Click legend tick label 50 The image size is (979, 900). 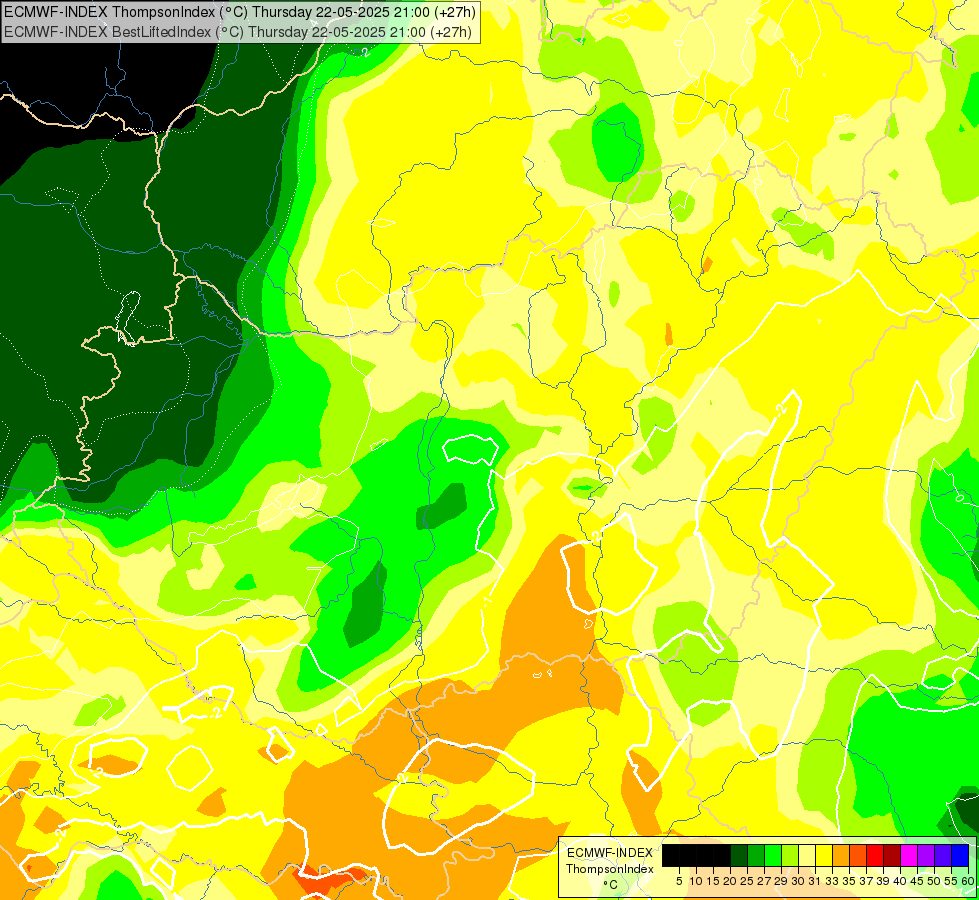point(935,881)
